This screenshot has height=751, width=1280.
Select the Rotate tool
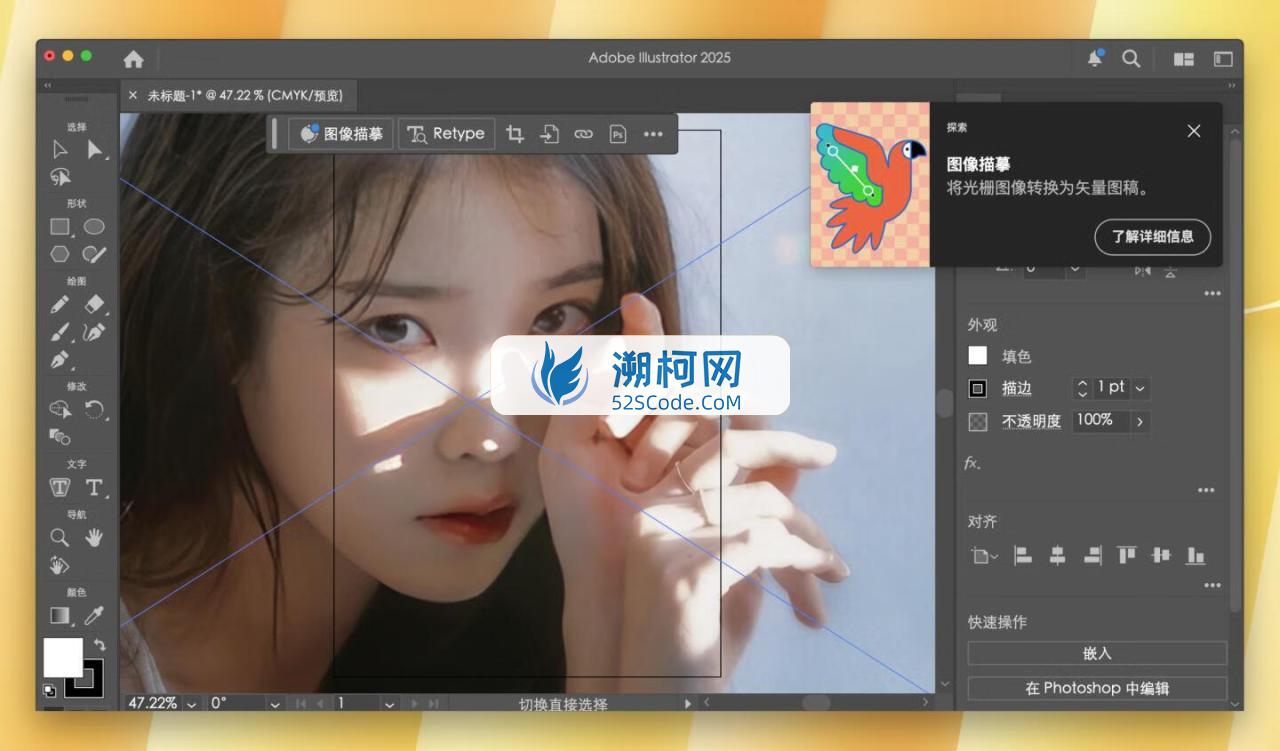[94, 409]
